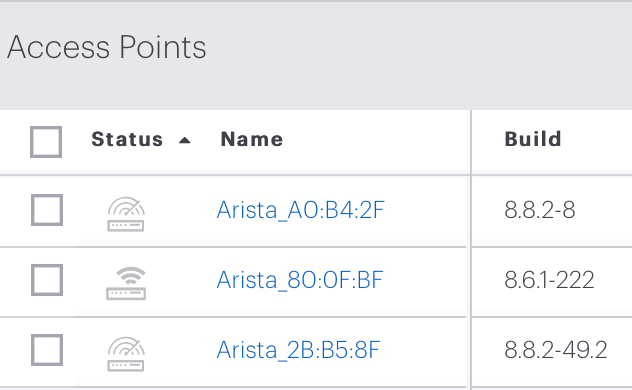Image resolution: width=632 pixels, height=390 pixels.
Task: Sort access points by Build column
Action: click(x=533, y=139)
